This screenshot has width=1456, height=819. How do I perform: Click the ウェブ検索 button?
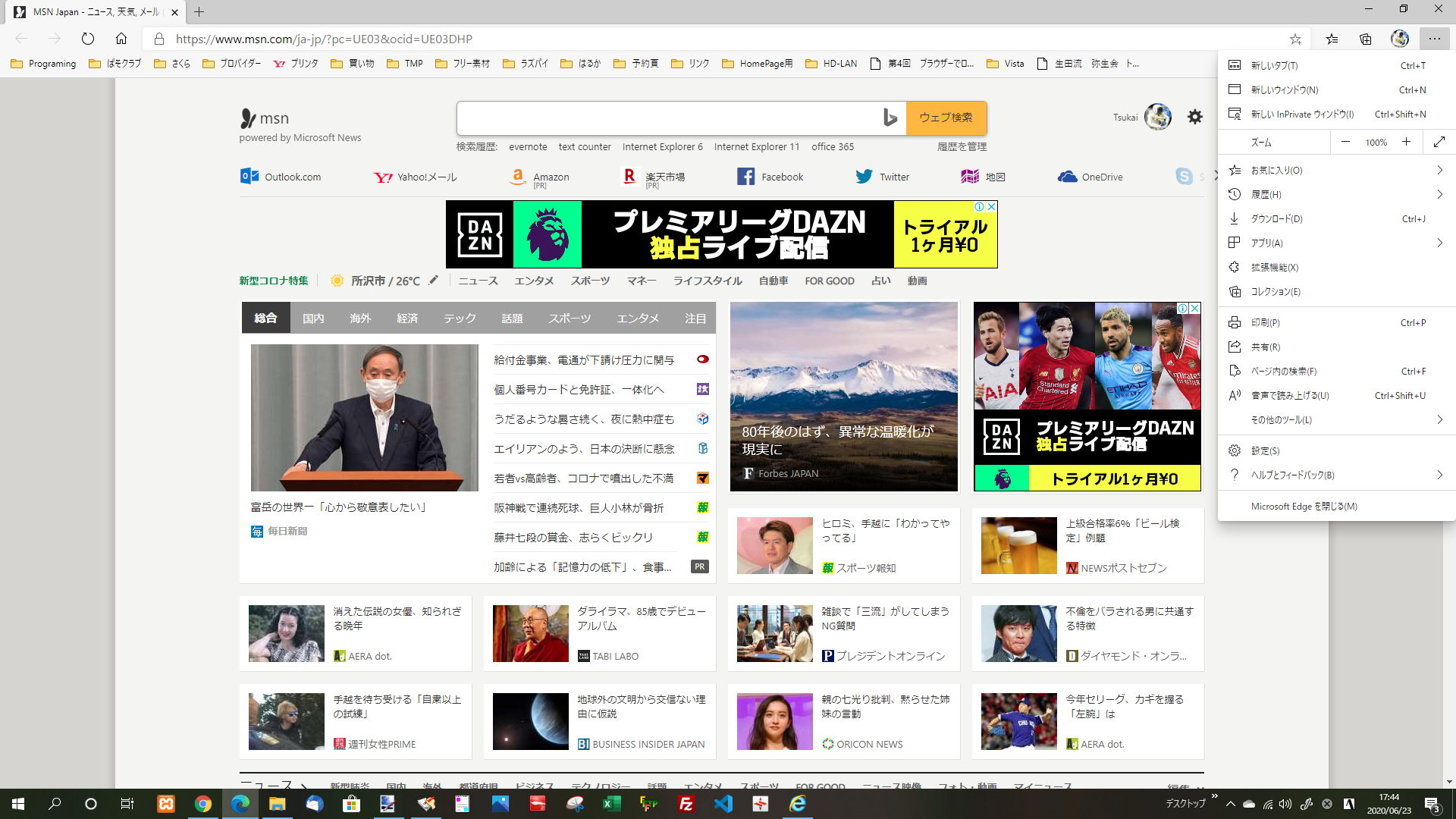point(946,118)
